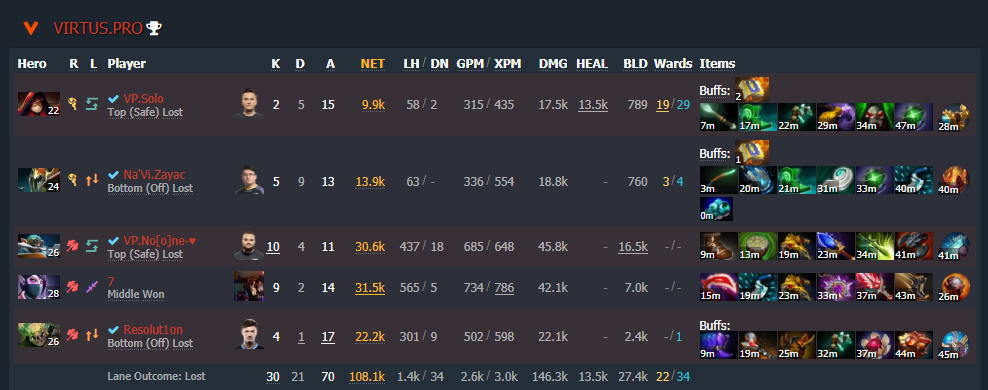
Task: Click the mid lane icon in player 7's row
Action: (x=92, y=286)
